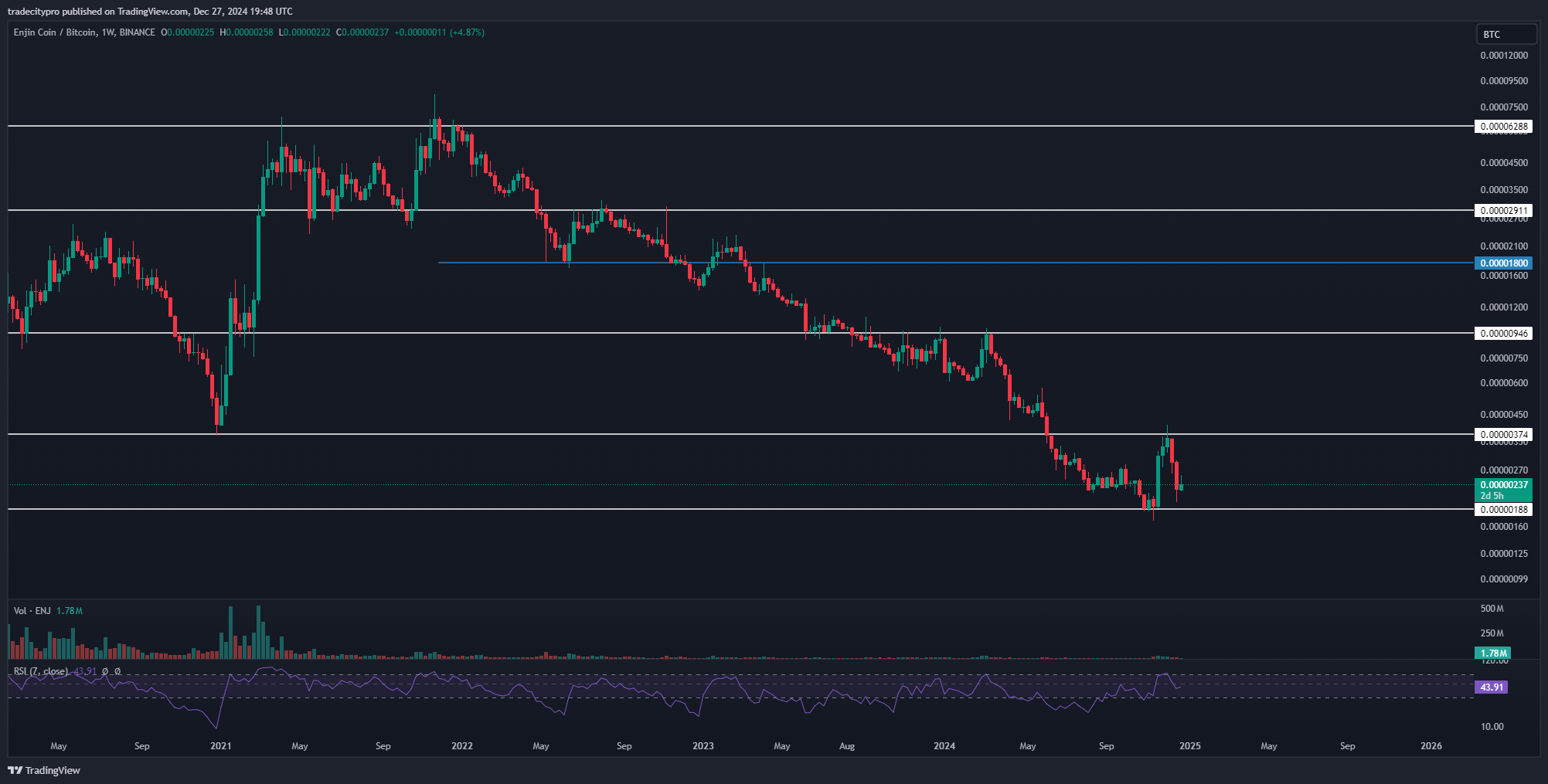
Task: Click the 2021 label on time axis
Action: 221,746
